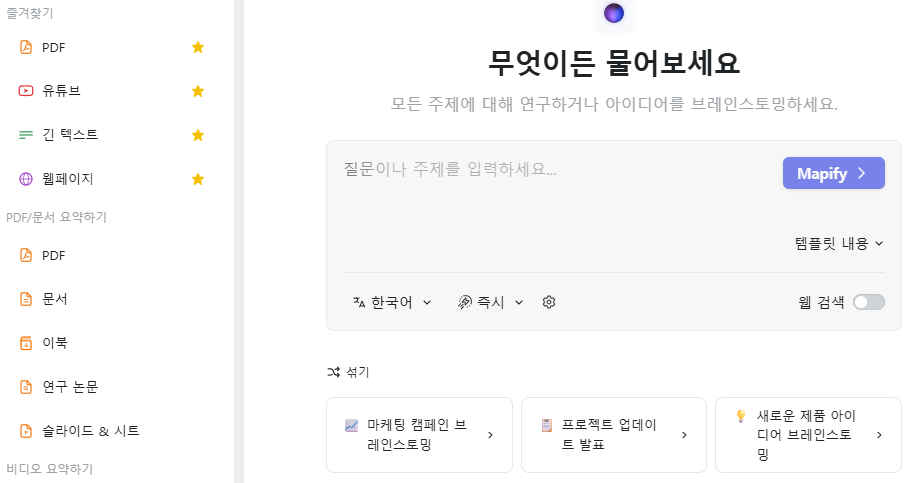Viewport: 912px width, 483px height.
Task: Click the 연구 논문 document icon
Action: 26,387
